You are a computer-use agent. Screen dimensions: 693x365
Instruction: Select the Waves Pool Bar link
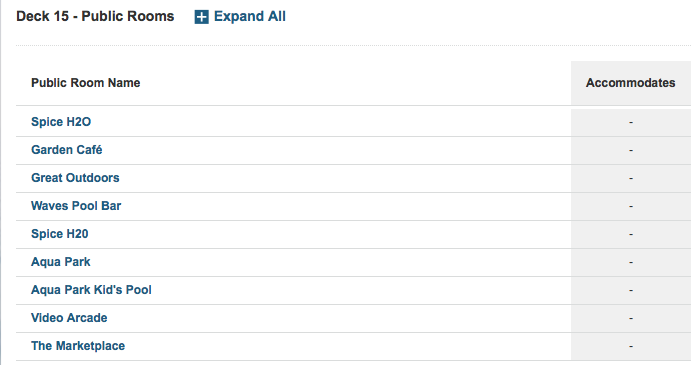pyautogui.click(x=76, y=206)
